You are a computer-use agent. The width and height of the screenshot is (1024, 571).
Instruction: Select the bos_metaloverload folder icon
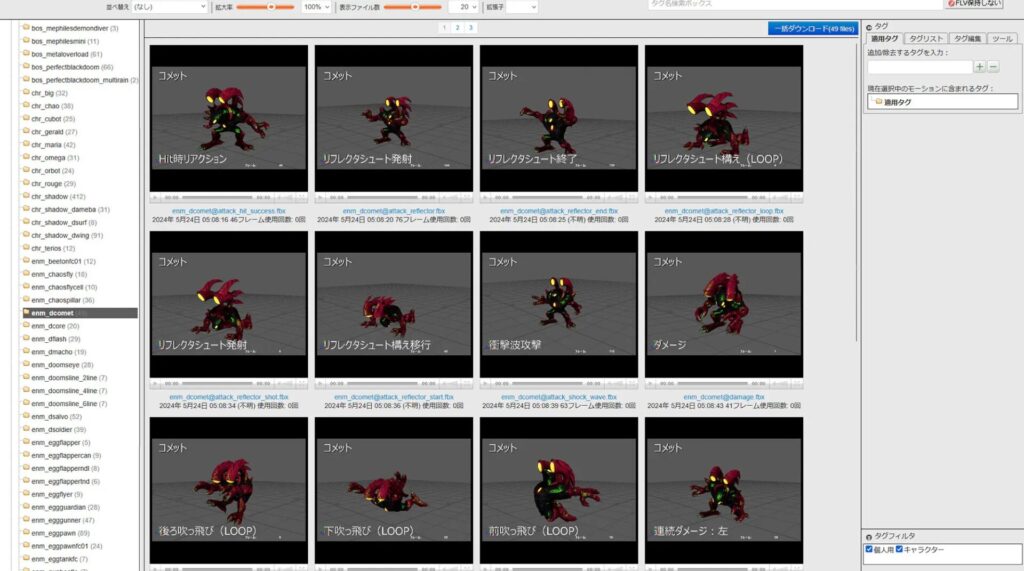(25, 54)
